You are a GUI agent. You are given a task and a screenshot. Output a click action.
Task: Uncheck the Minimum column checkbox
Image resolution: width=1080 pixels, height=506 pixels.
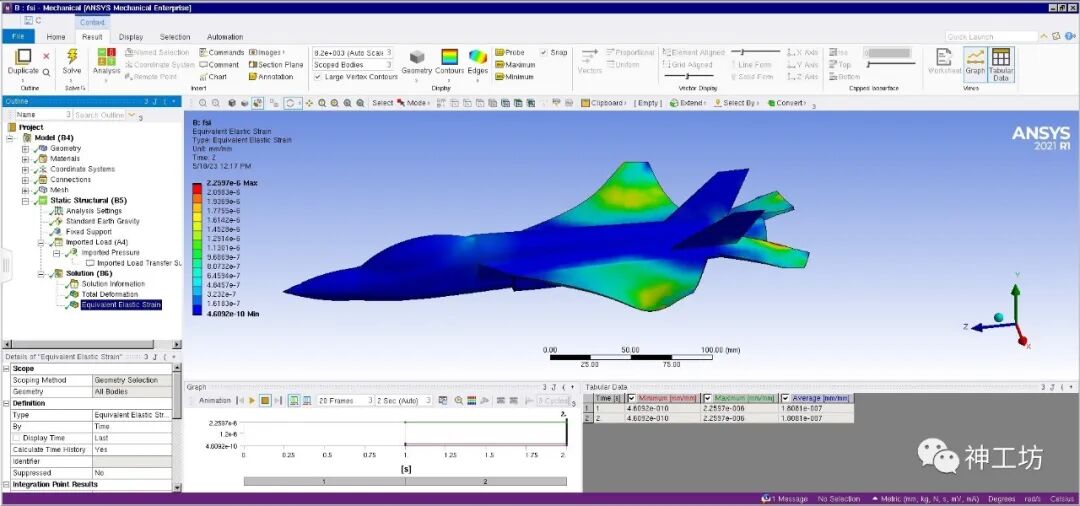[x=632, y=399]
